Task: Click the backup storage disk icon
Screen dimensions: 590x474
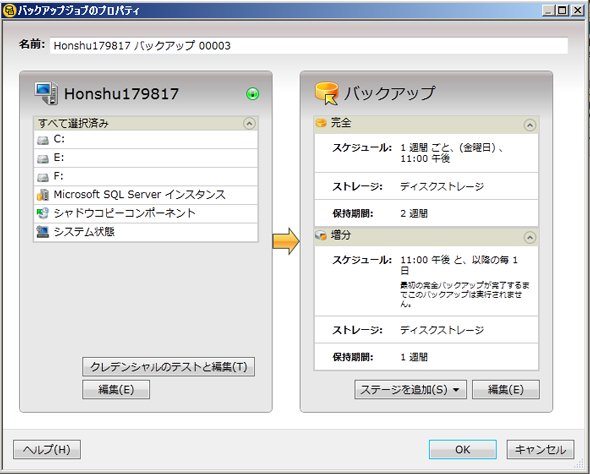Action: pyautogui.click(x=326, y=93)
